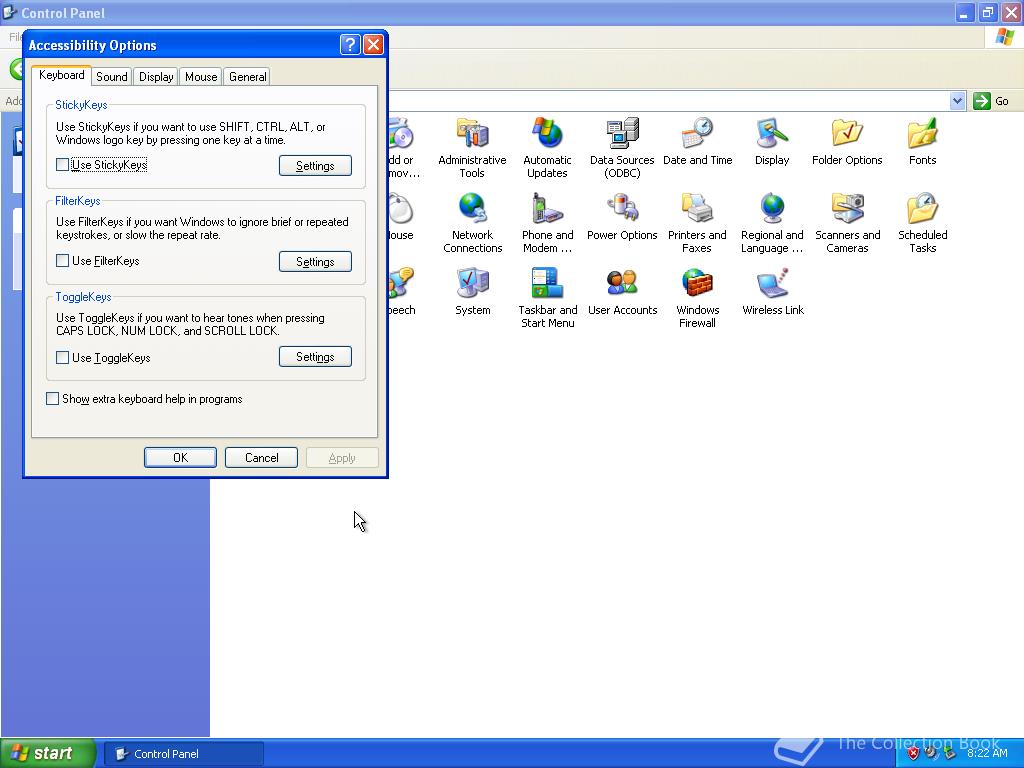Open the Start menu
This screenshot has height=768, width=1024.
pyautogui.click(x=48, y=753)
